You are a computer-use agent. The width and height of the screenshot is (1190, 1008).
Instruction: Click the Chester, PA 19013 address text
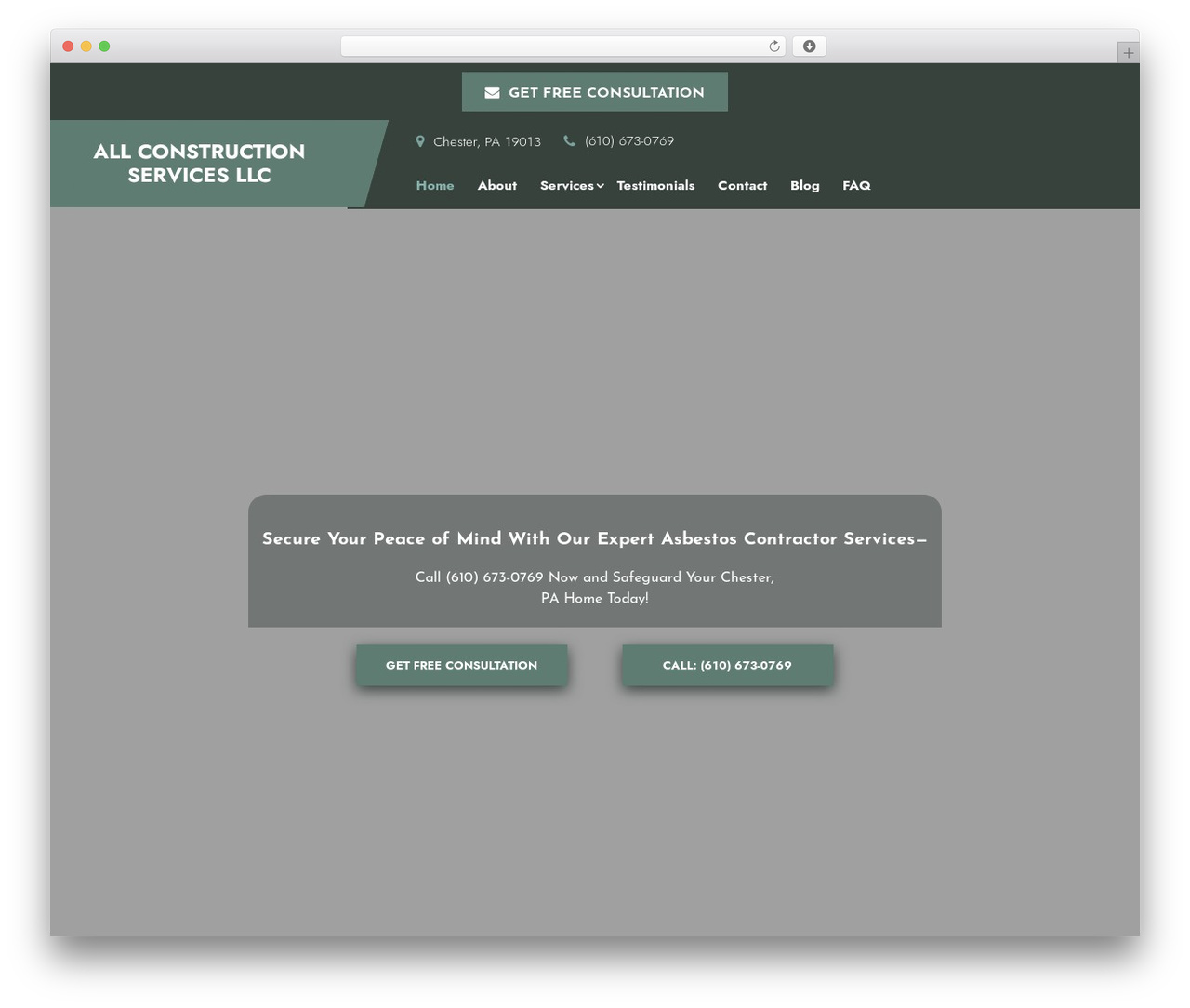(487, 141)
